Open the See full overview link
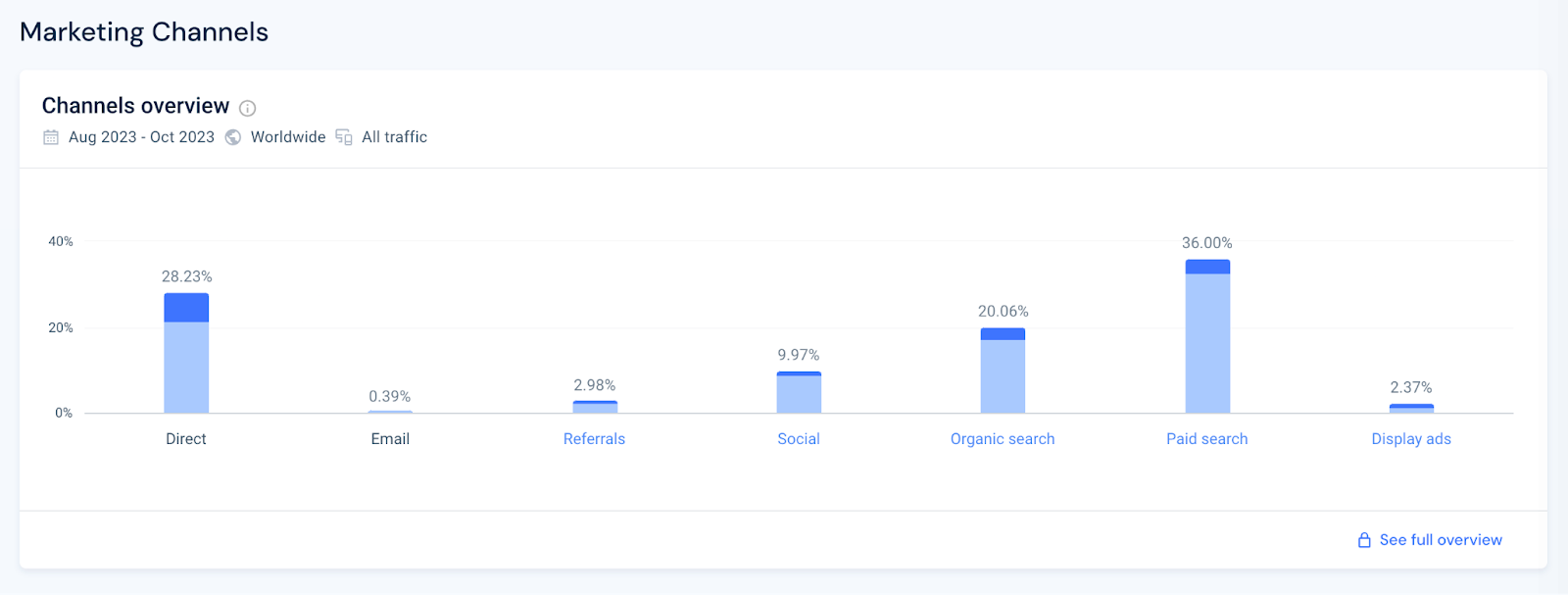Viewport: 1568px width, 595px height. point(1441,540)
